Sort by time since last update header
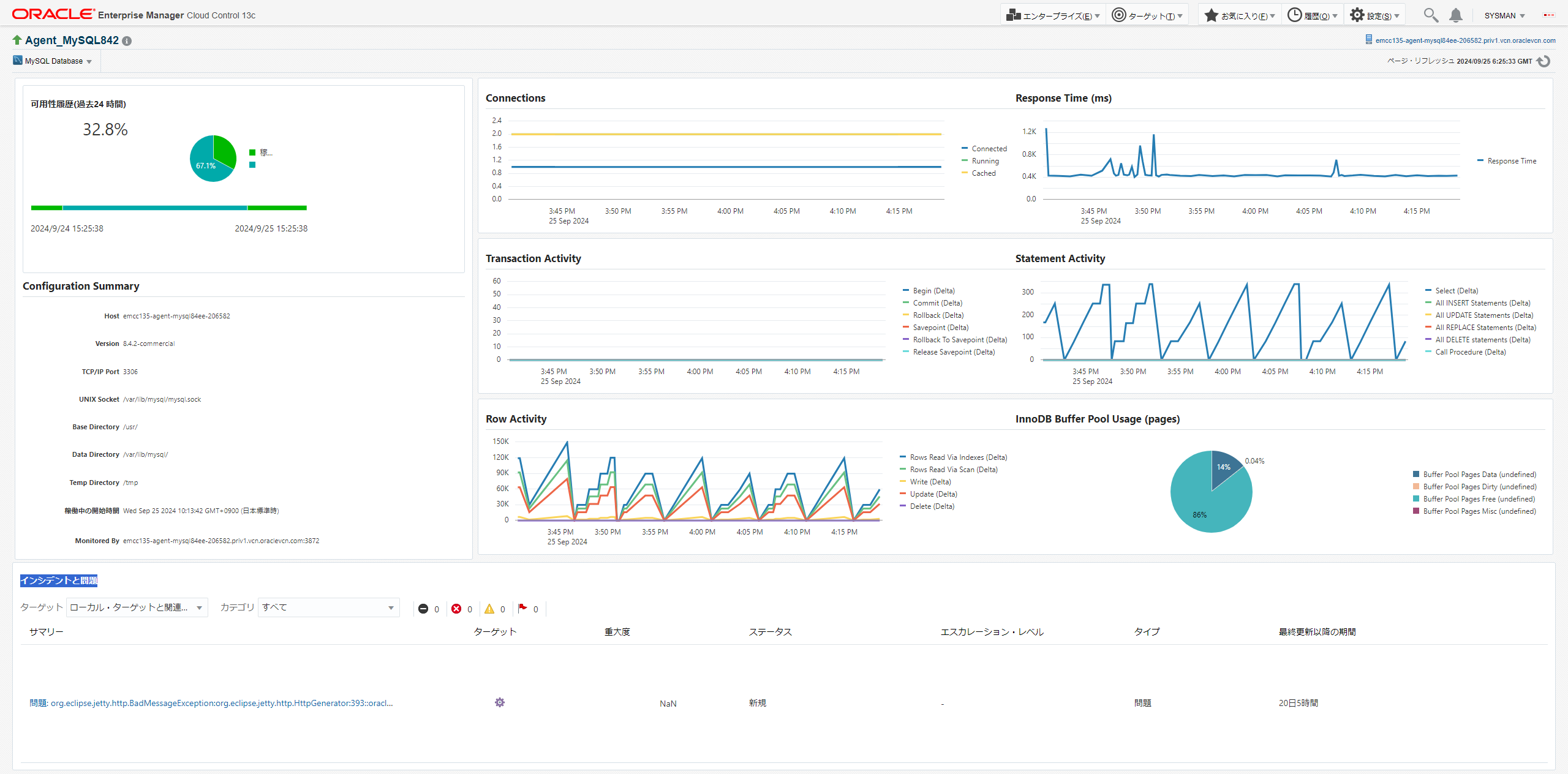This screenshot has height=774, width=1568. [x=1317, y=632]
